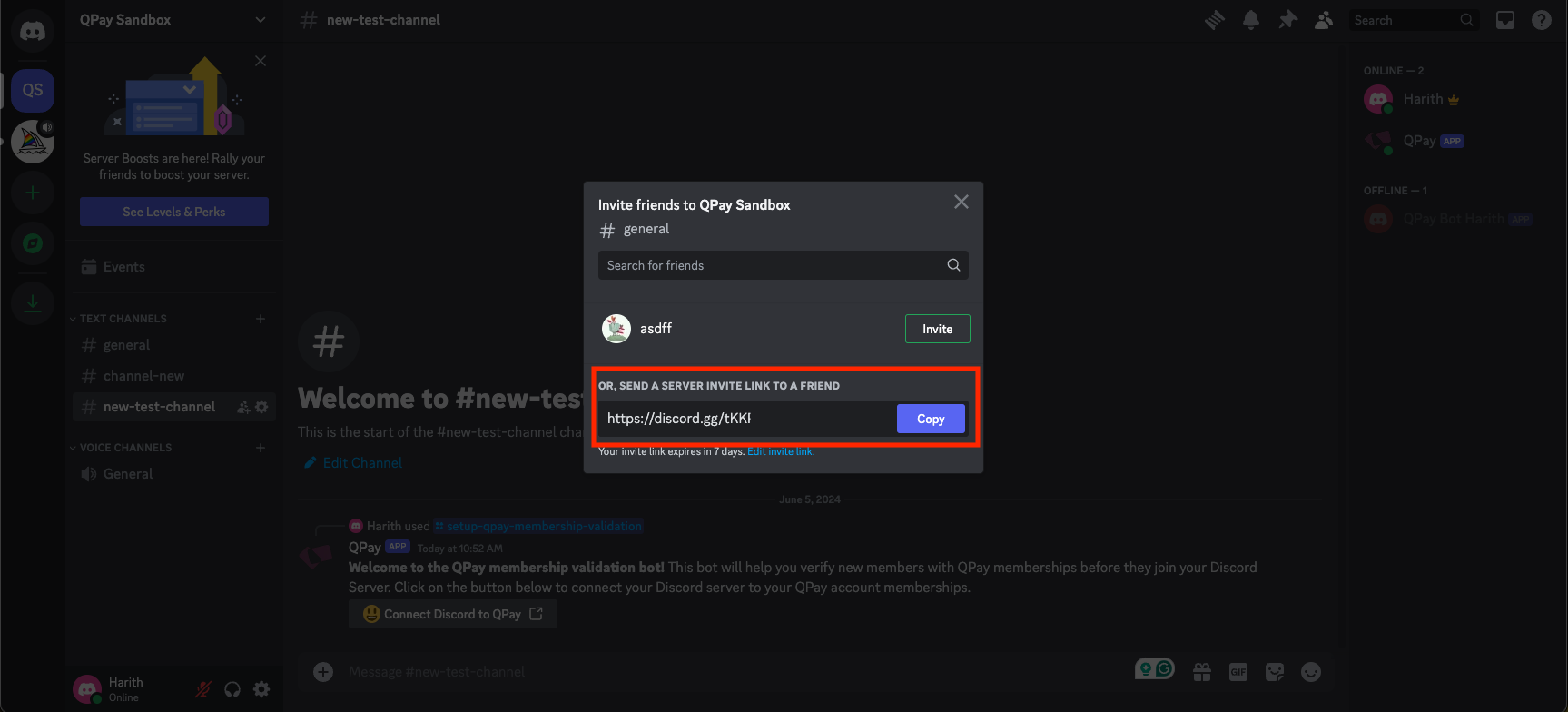Select QPay app in member list
This screenshot has width=1568, height=712.
point(1452,141)
